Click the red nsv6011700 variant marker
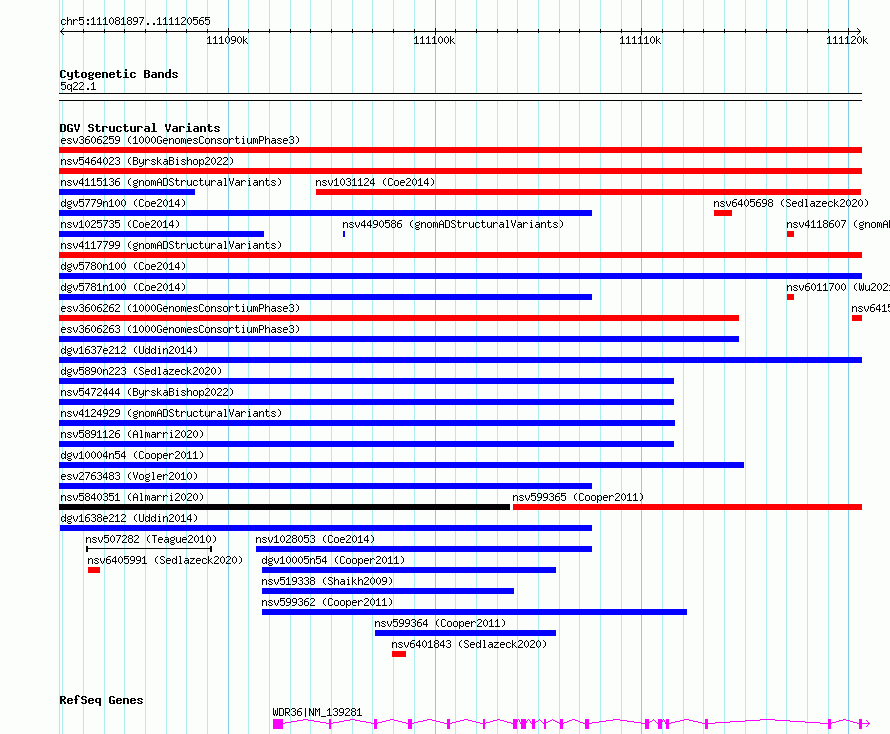The image size is (890, 734). (790, 297)
